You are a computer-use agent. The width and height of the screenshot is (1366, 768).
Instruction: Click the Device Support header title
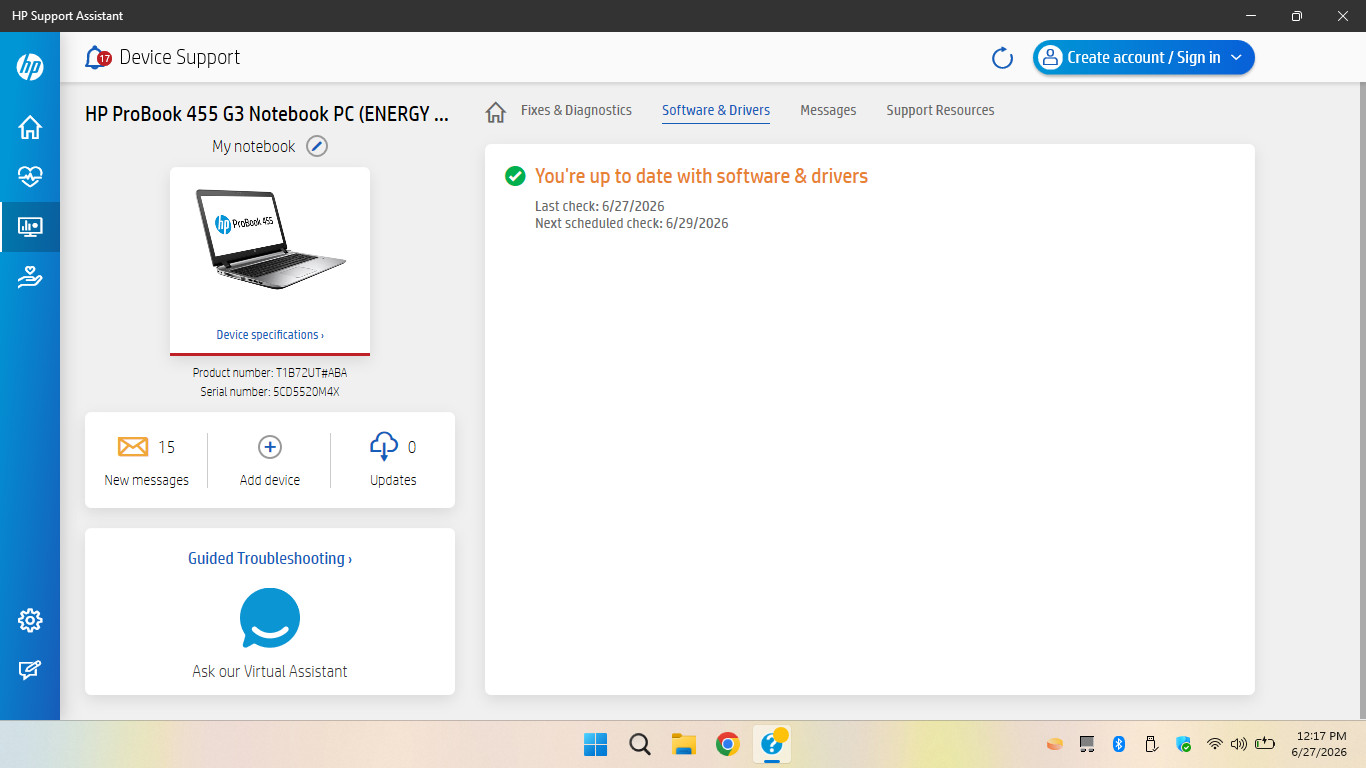[180, 57]
